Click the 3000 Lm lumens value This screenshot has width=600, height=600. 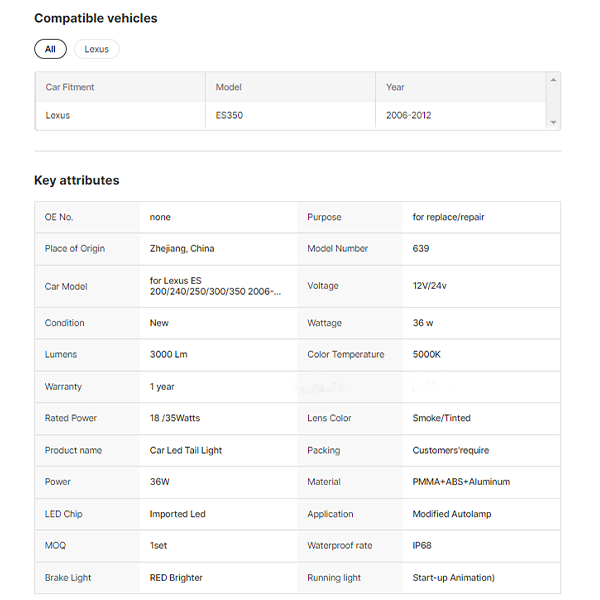click(x=169, y=354)
